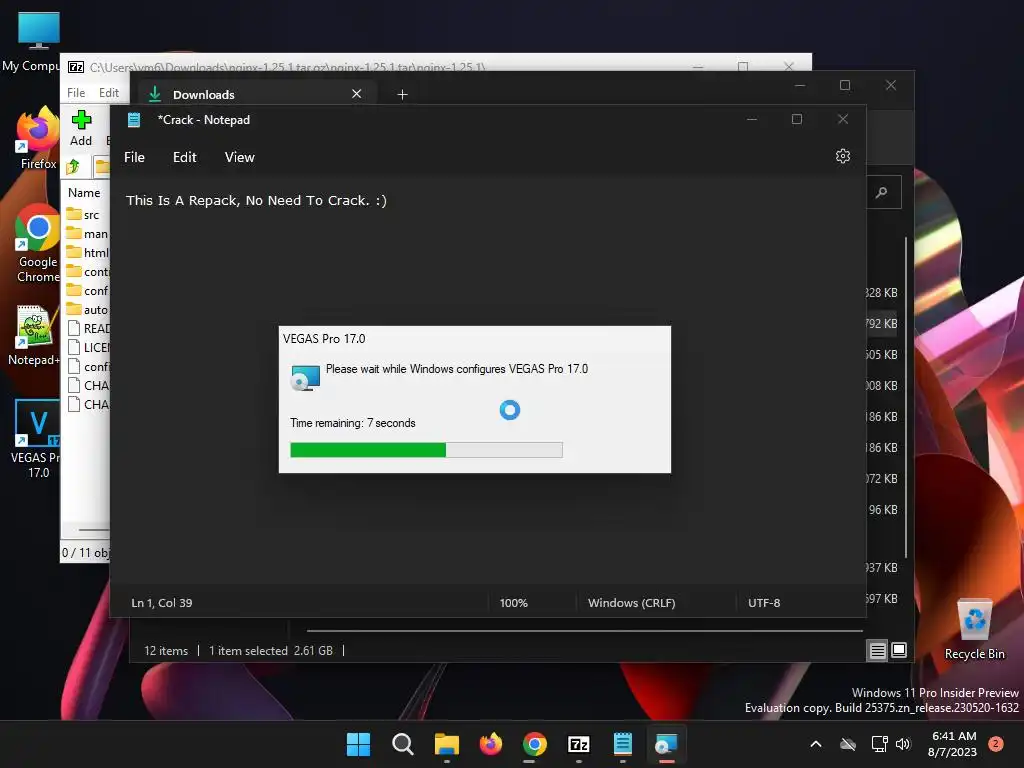Select the auto folder in 7-Zip
The image size is (1024, 768).
click(88, 310)
